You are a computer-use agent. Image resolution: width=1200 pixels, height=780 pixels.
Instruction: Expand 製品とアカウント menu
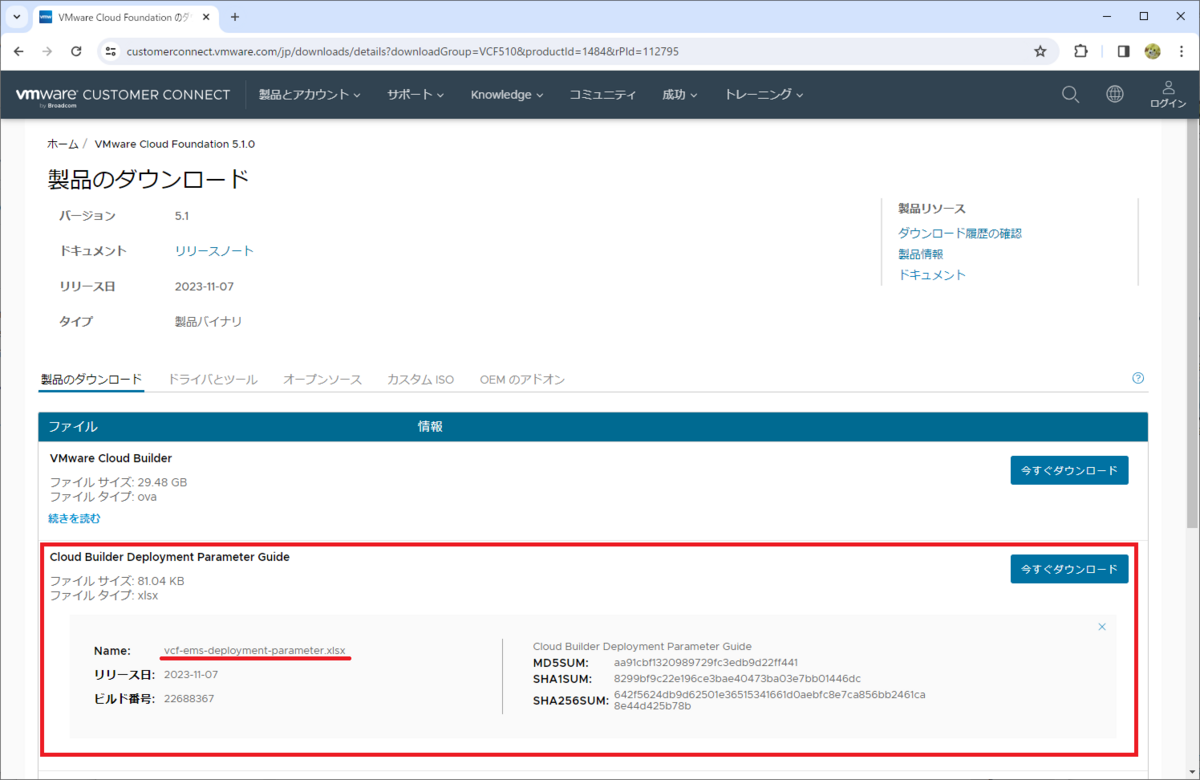pos(310,95)
